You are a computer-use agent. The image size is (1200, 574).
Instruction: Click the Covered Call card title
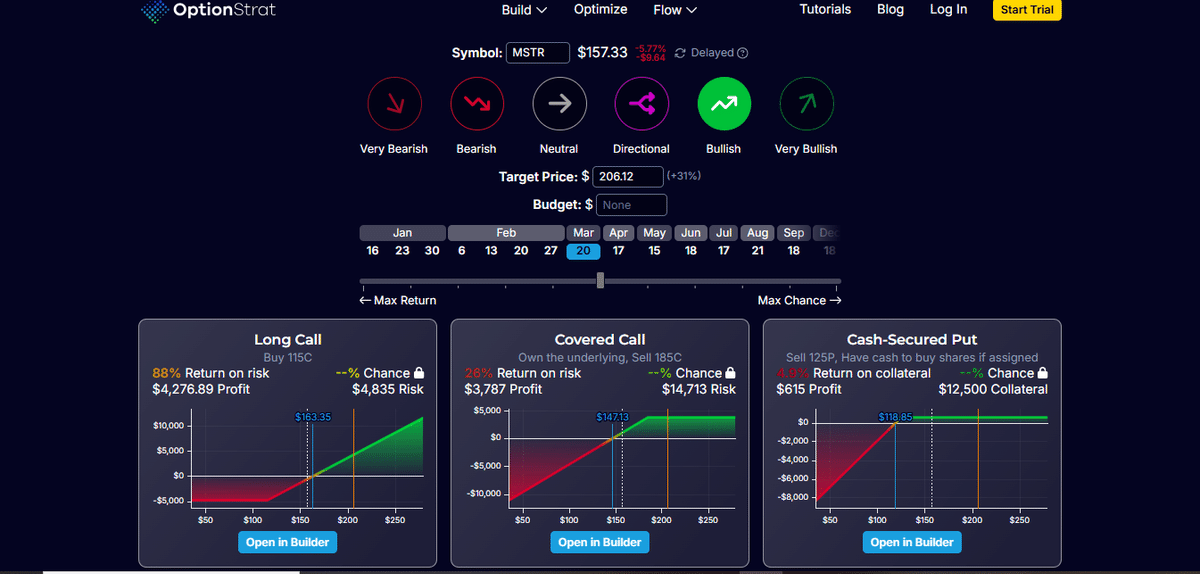(600, 340)
